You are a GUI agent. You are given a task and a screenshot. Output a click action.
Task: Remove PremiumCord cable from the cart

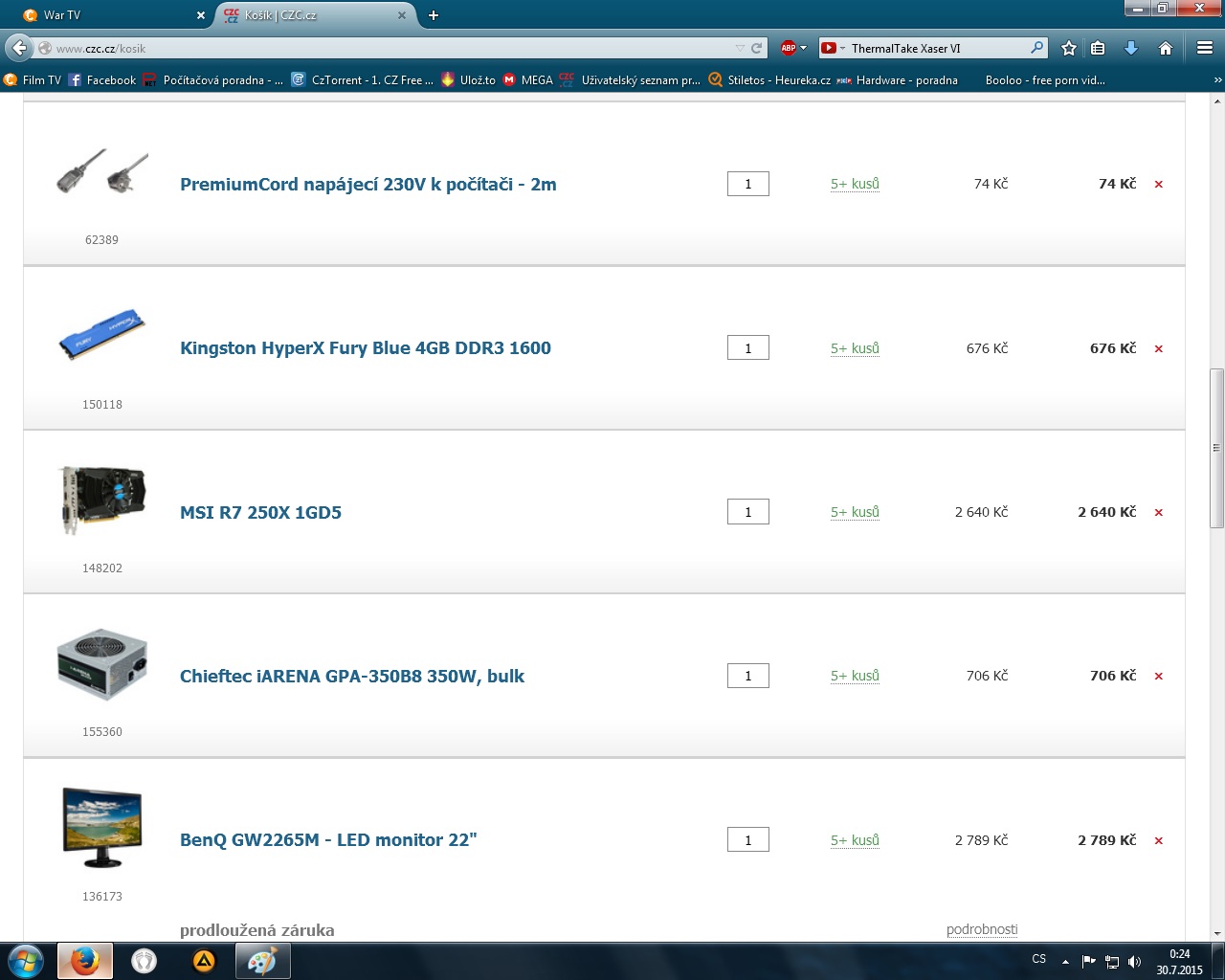1158,185
